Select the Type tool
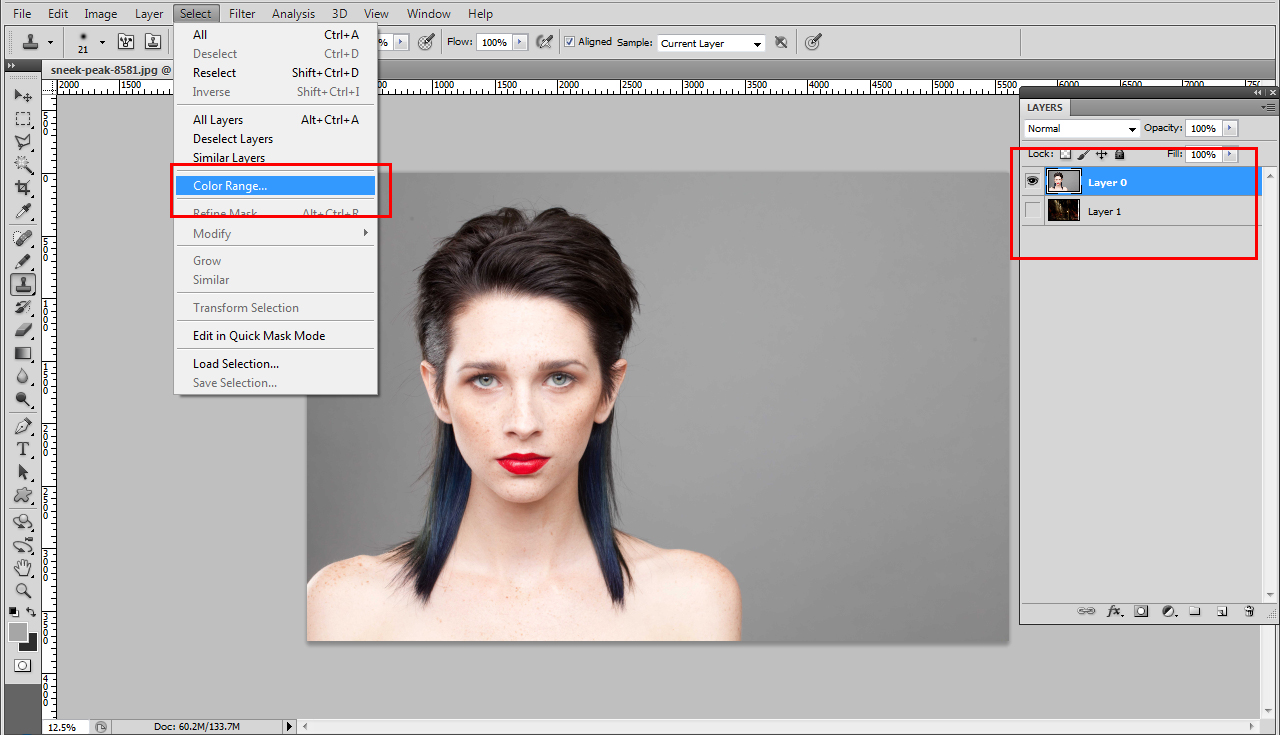The height and width of the screenshot is (735, 1280). 22,449
